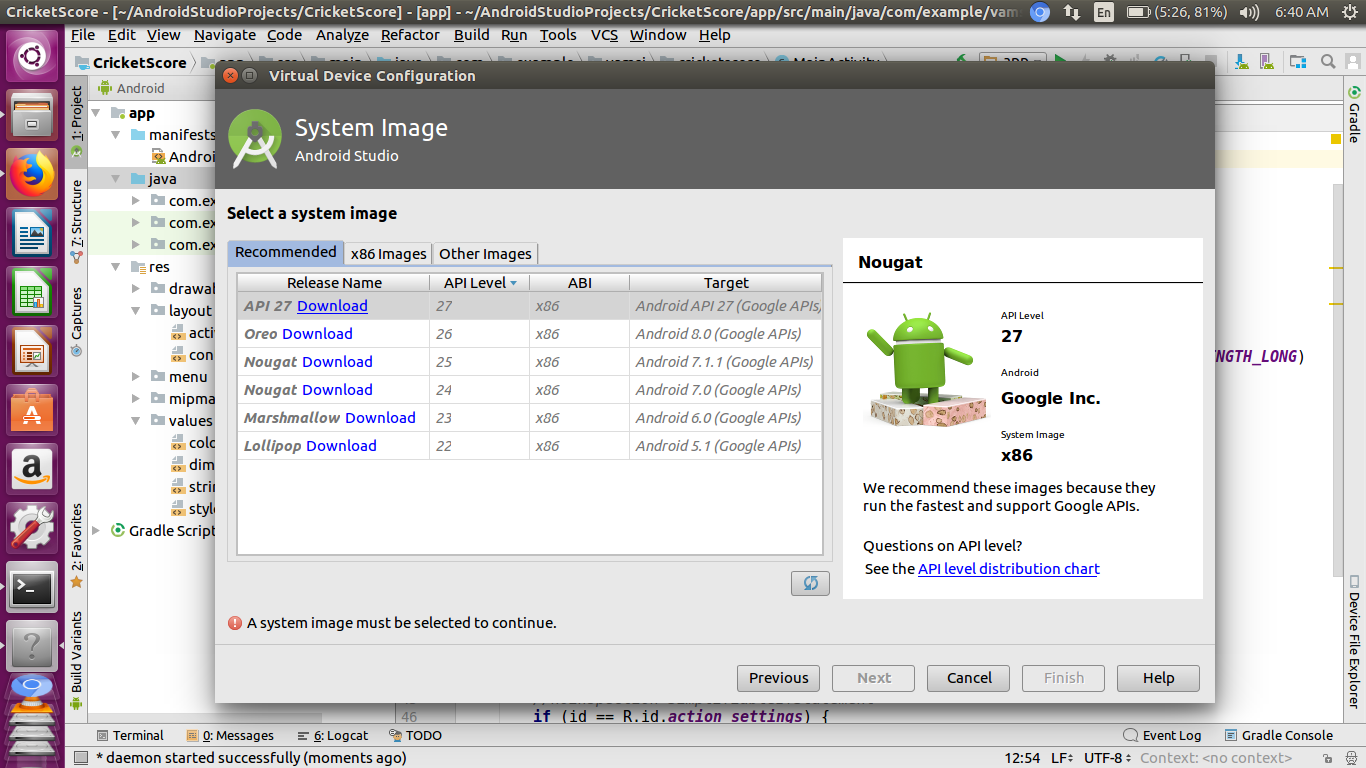Open System Settings wrench-gear launcher icon

click(32, 529)
